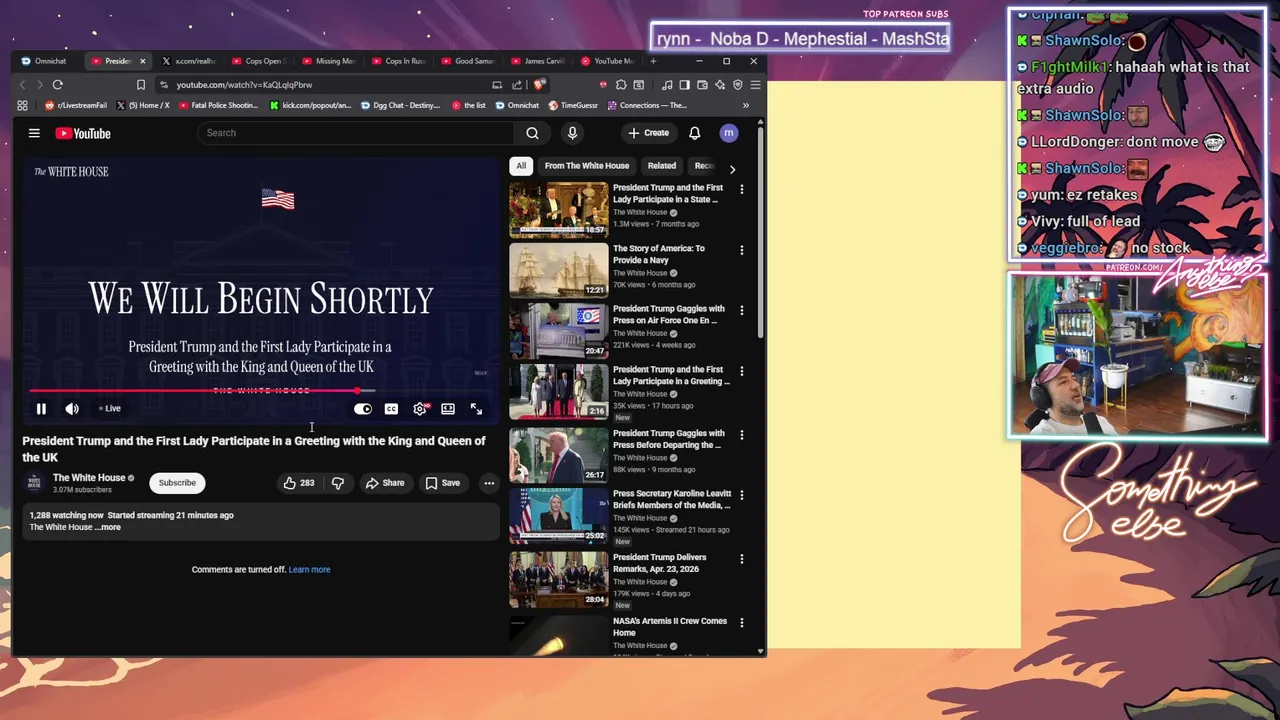
Task: Open options for Air Force One video
Action: pyautogui.click(x=742, y=310)
